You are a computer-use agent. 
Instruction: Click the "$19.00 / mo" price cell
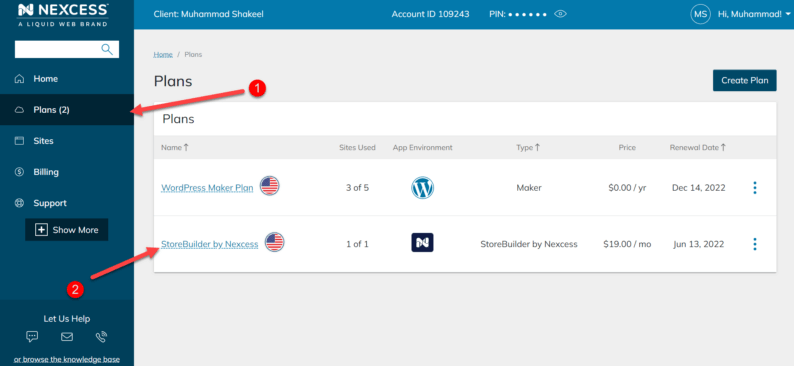(x=627, y=244)
